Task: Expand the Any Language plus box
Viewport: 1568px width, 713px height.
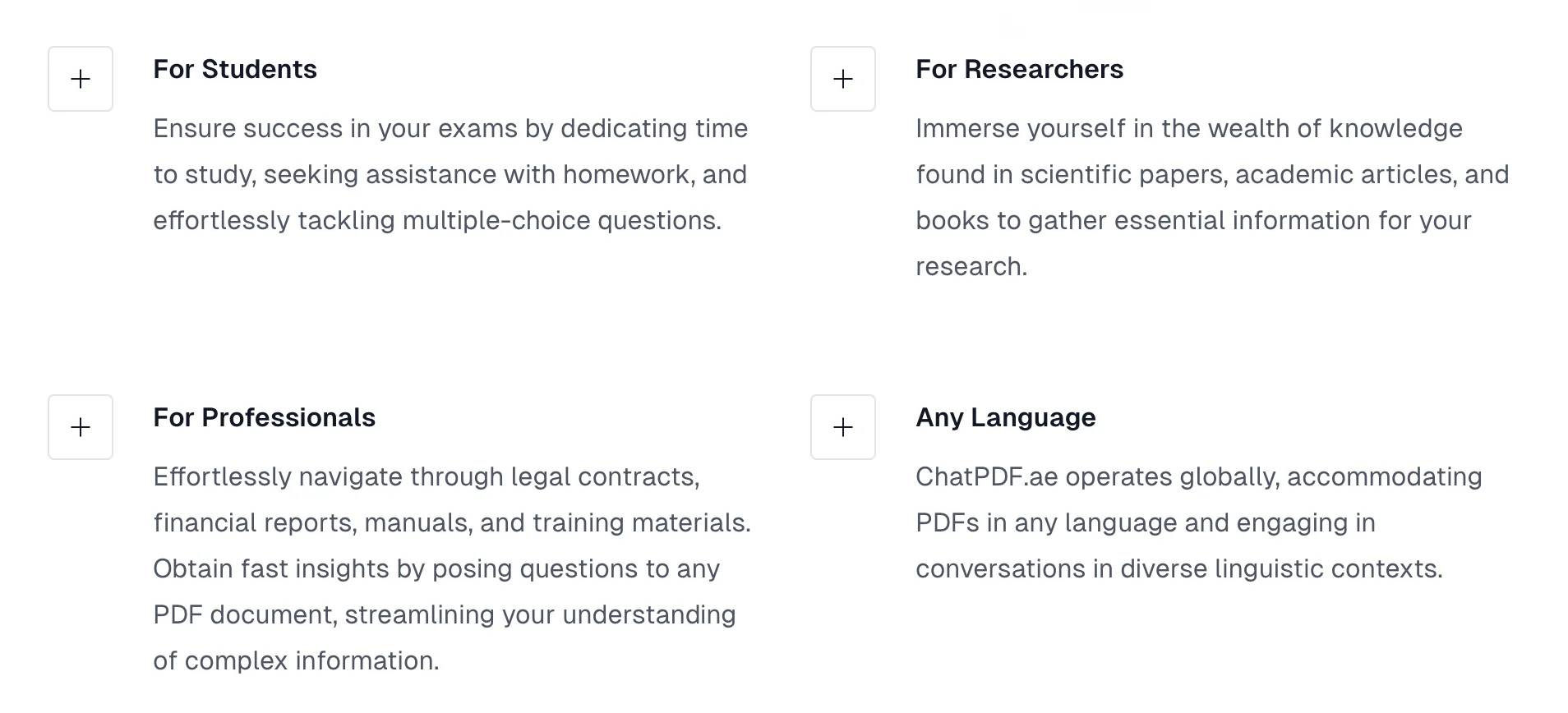Action: [x=843, y=427]
